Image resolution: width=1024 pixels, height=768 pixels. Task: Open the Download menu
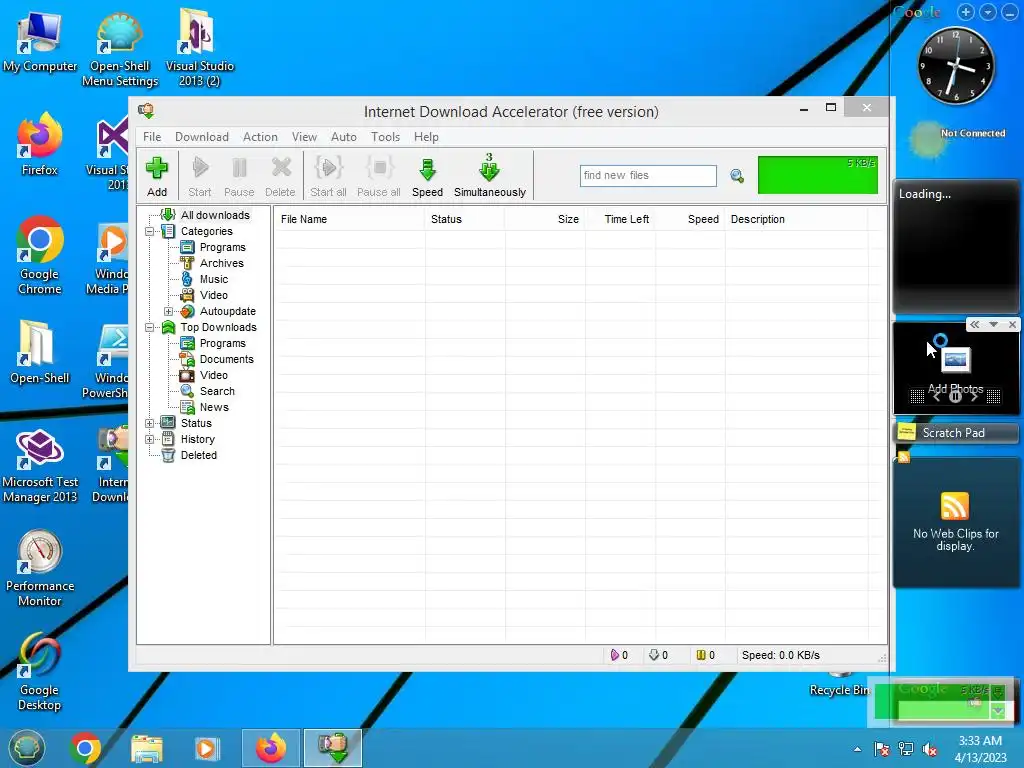click(202, 136)
